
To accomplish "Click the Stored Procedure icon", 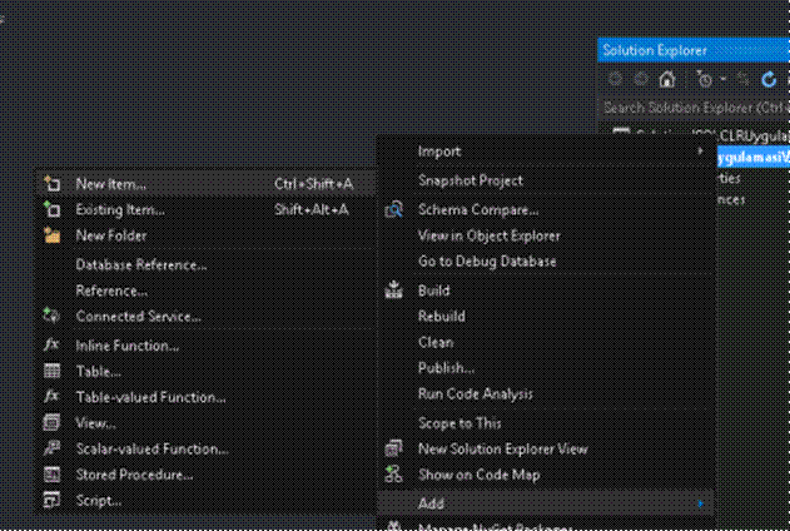I will pyautogui.click(x=52, y=474).
